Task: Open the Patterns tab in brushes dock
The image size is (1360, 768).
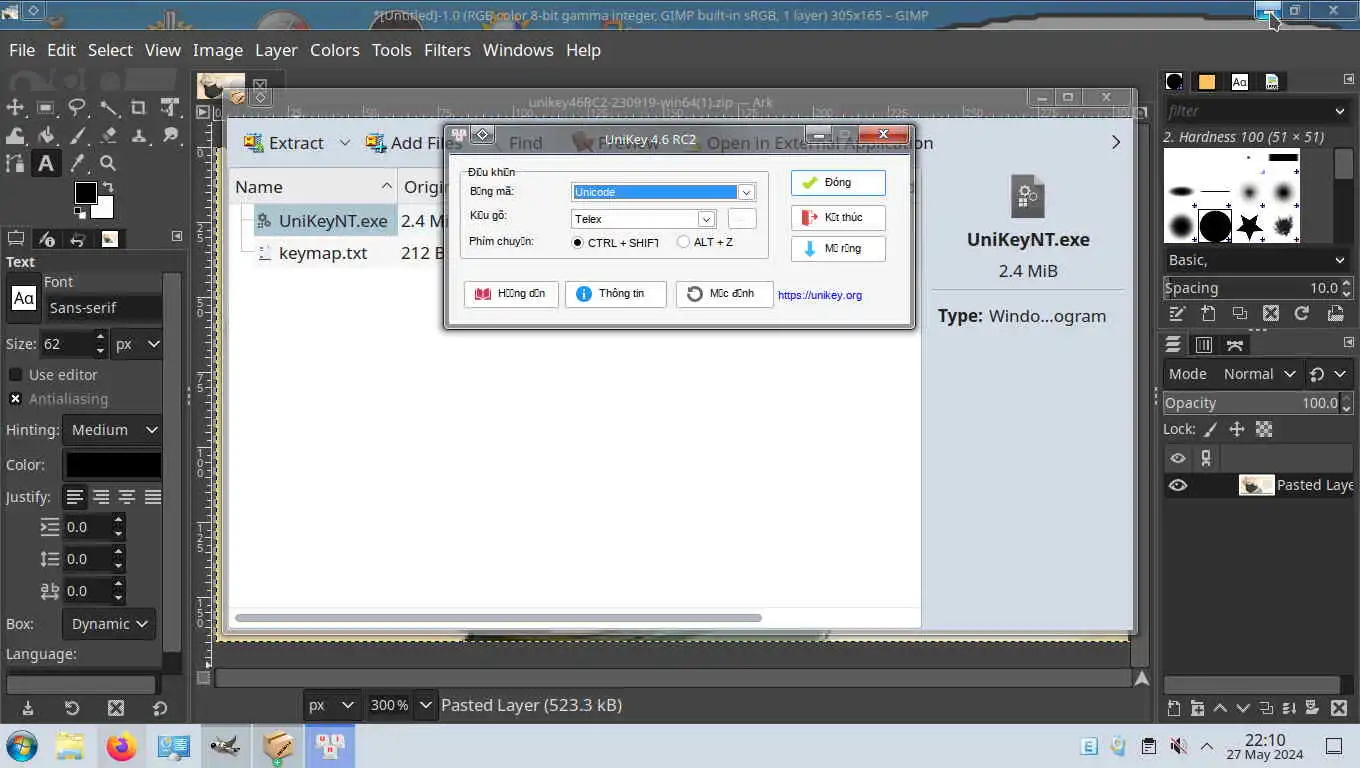Action: click(x=1207, y=82)
